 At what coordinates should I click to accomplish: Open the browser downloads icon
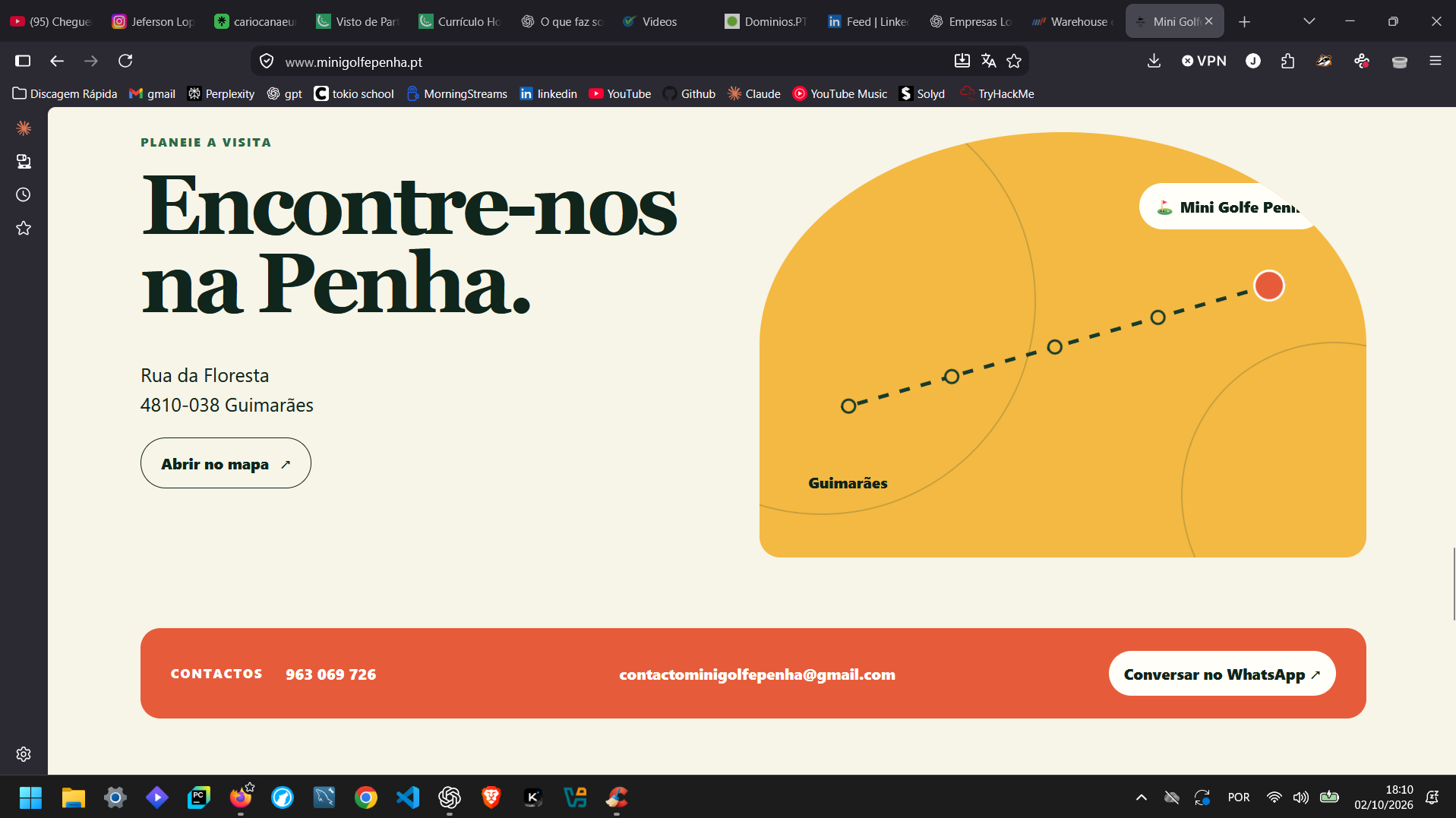tap(1154, 61)
